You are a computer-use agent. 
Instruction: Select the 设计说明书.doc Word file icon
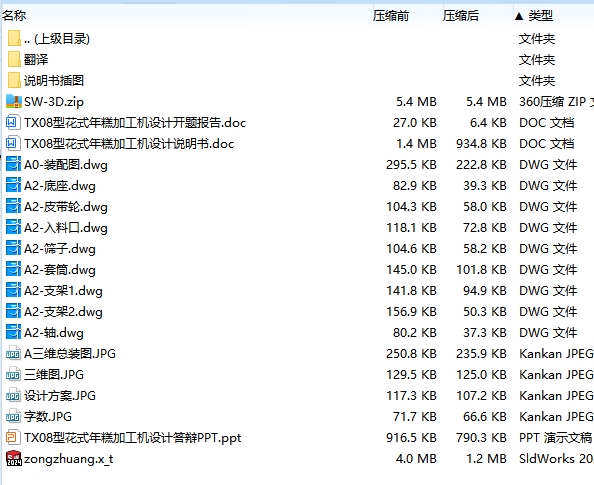[x=13, y=143]
